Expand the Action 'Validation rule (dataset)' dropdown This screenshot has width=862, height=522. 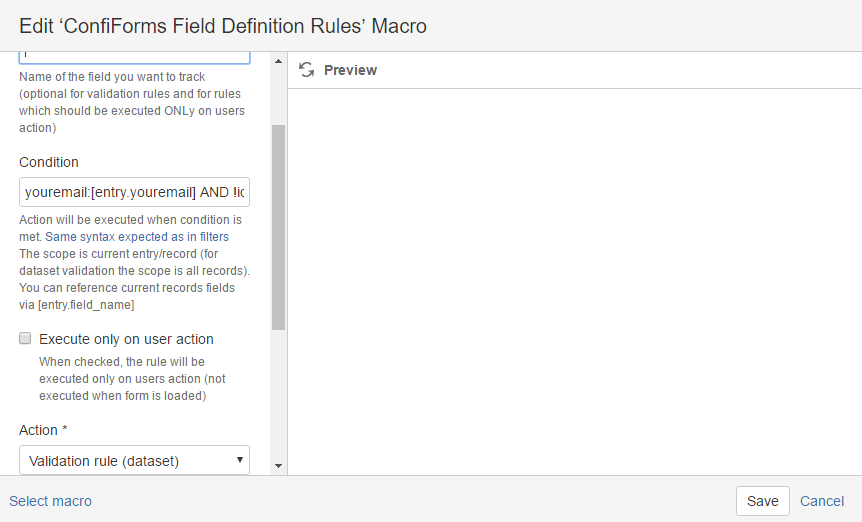click(x=134, y=461)
